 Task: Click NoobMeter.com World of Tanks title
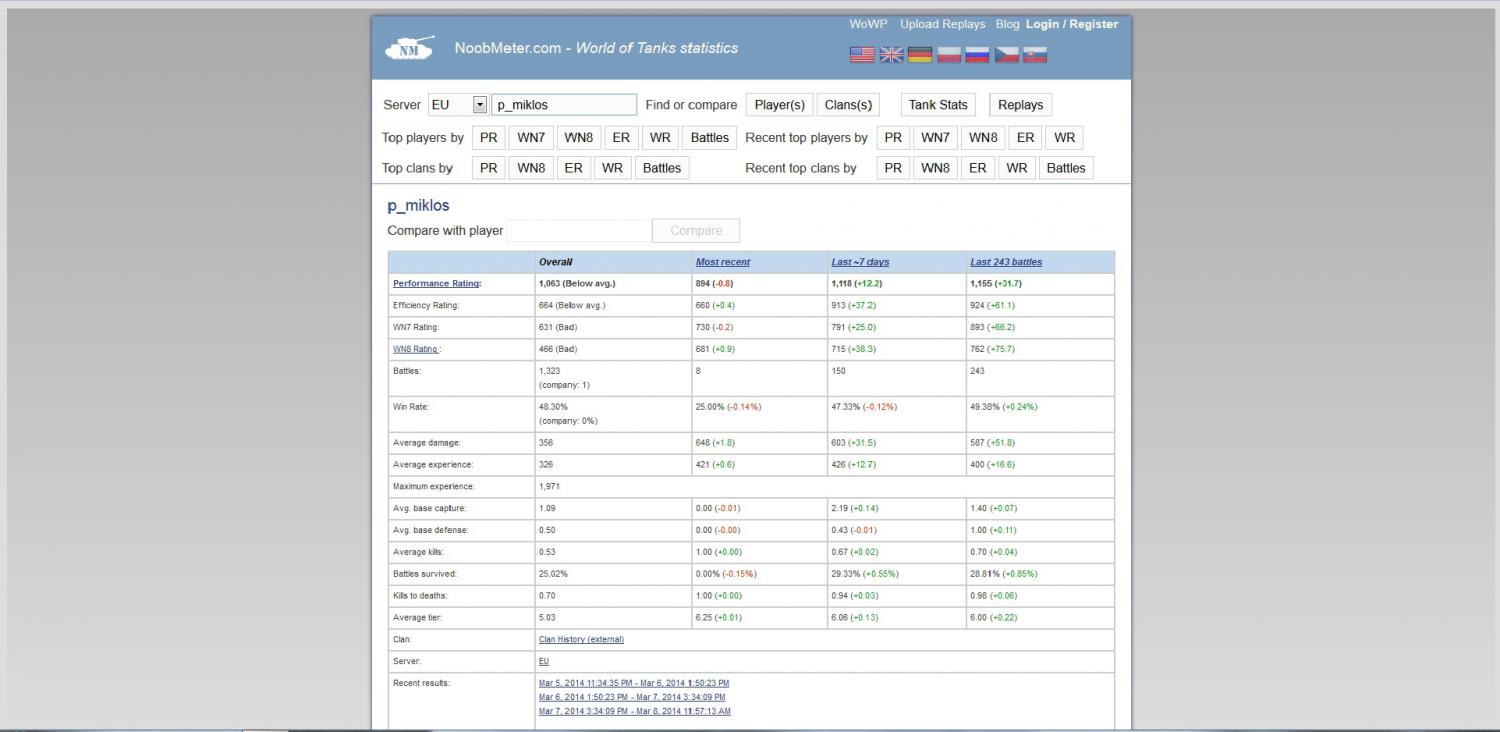click(x=596, y=48)
